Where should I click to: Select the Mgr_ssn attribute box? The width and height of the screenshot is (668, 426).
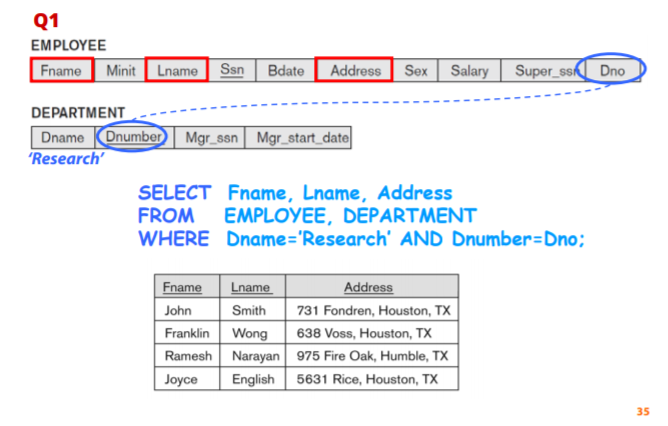(210, 138)
